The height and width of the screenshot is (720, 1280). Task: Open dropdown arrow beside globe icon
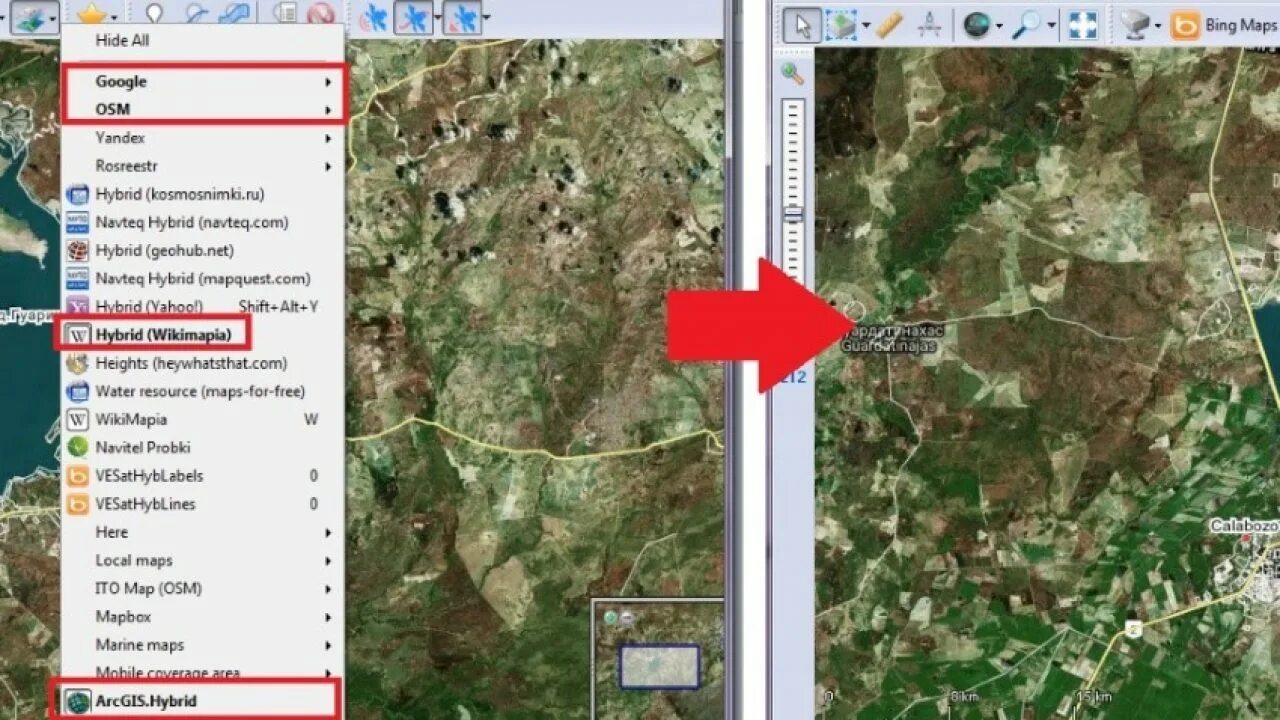(999, 26)
